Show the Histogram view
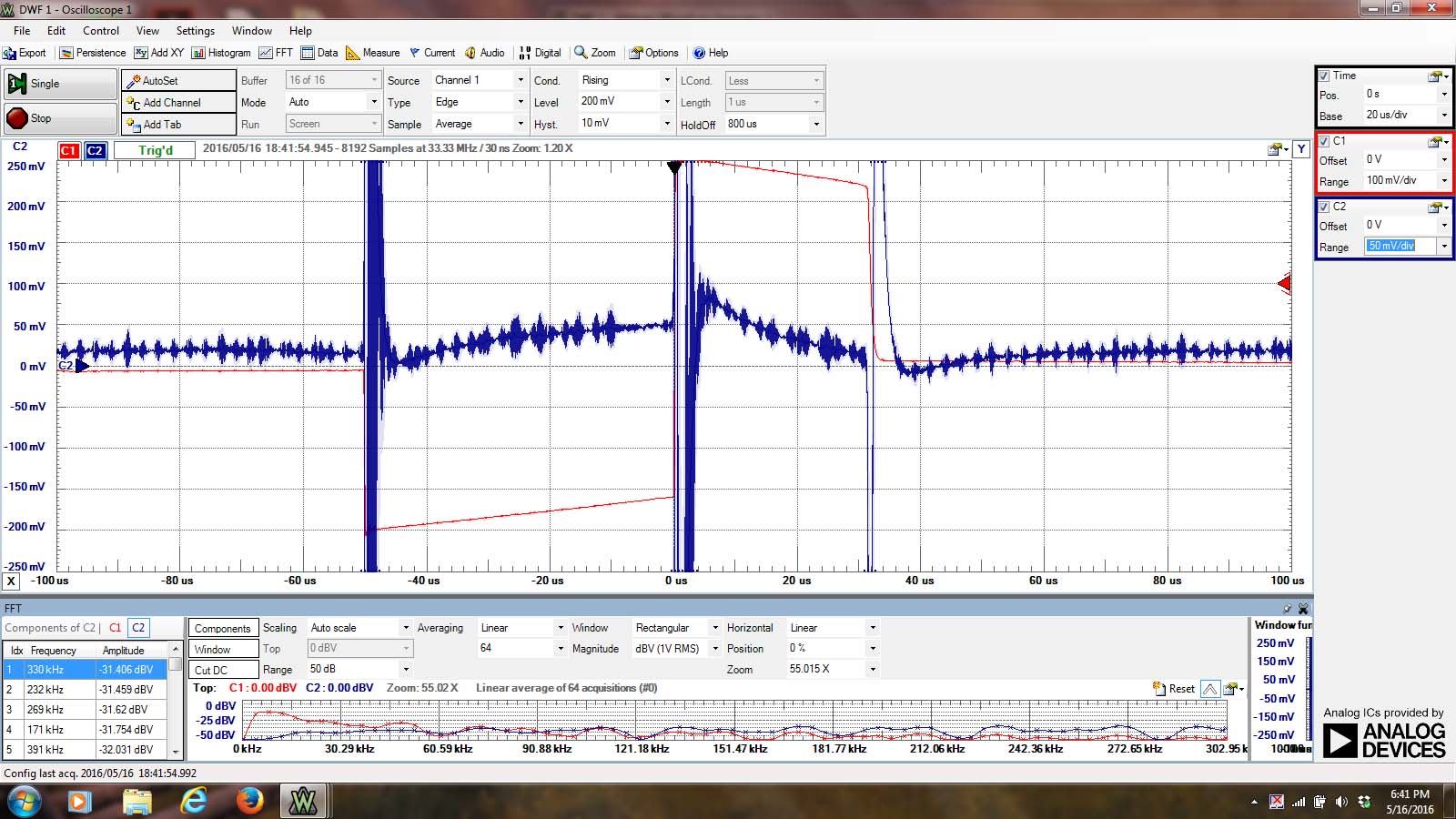This screenshot has width=1456, height=819. [x=221, y=53]
